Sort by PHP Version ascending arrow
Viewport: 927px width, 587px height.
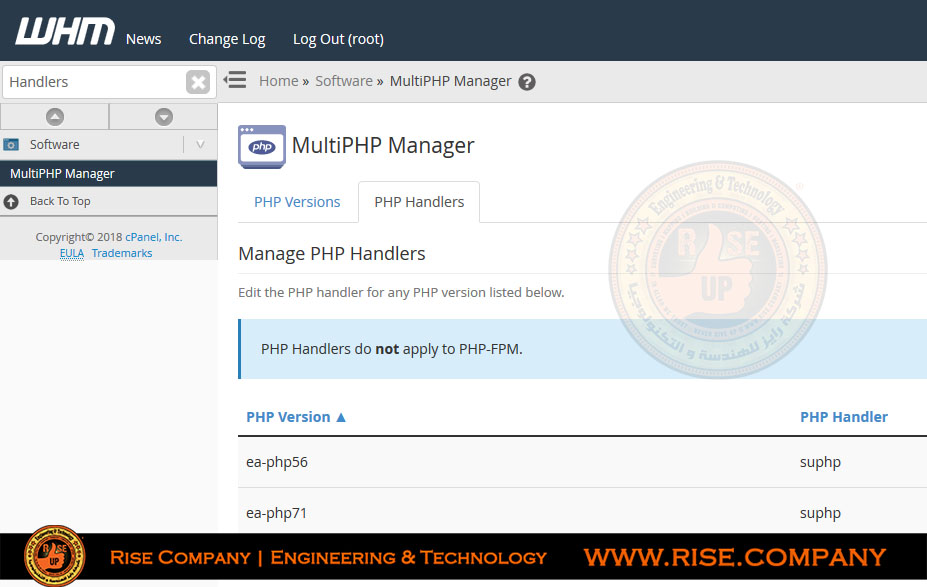click(x=341, y=417)
